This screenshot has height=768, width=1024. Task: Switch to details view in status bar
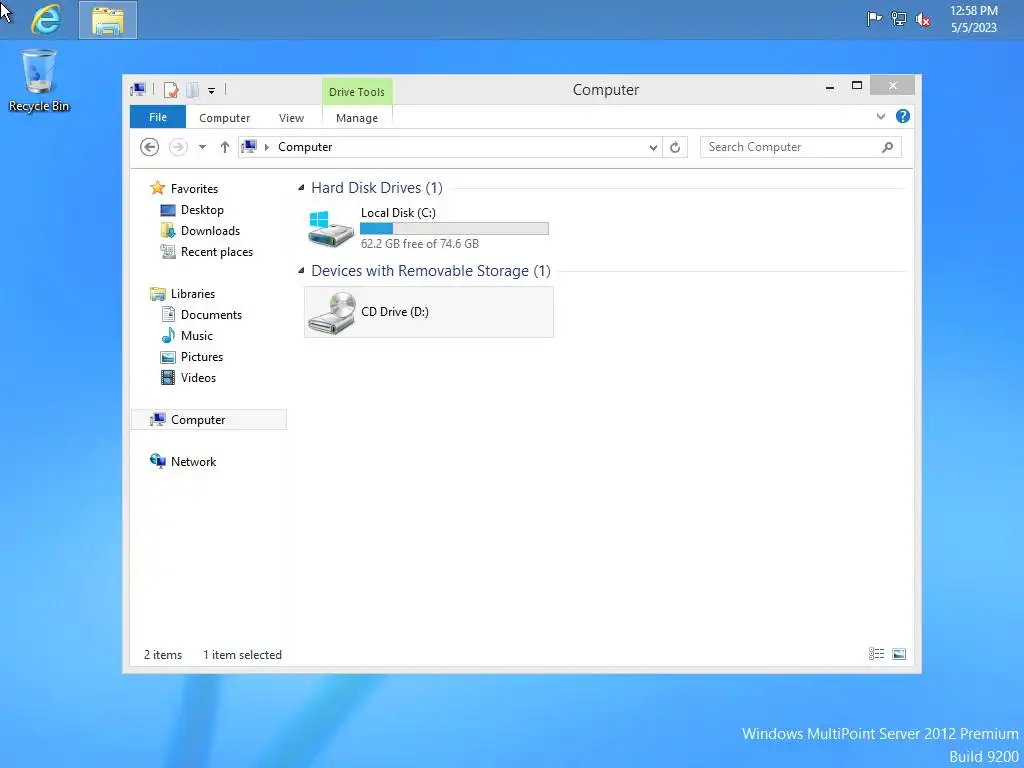[x=876, y=654]
